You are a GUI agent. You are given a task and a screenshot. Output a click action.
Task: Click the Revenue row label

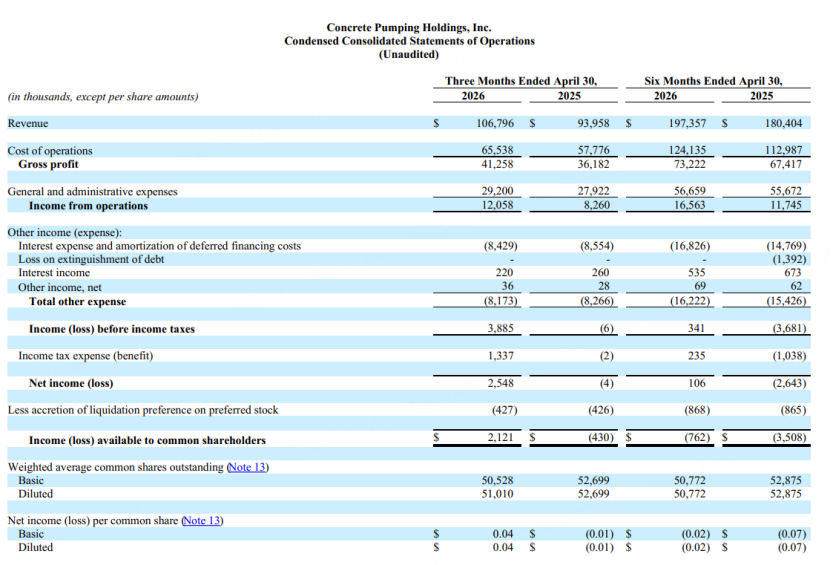coord(28,123)
